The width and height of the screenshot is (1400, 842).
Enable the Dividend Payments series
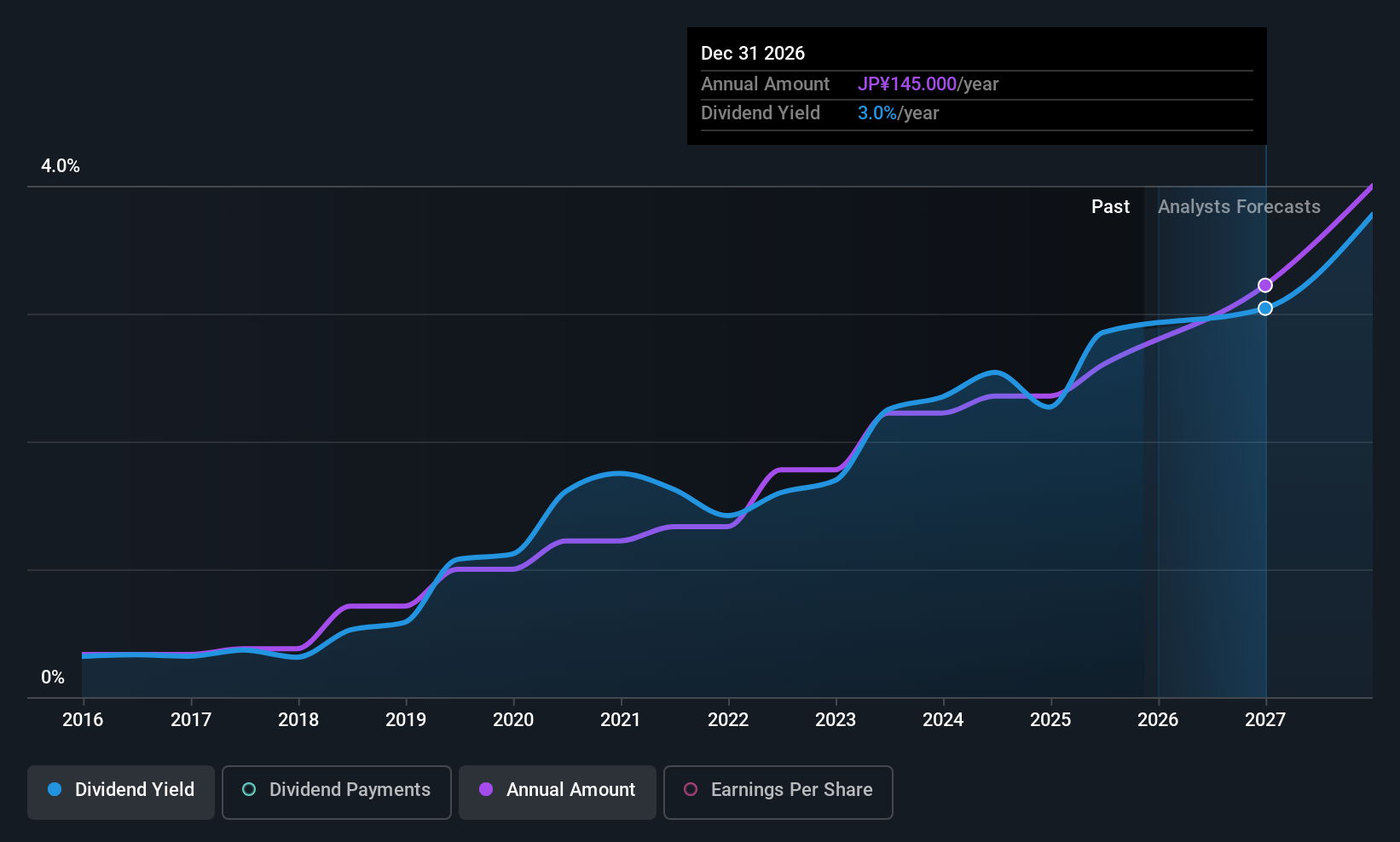tap(337, 792)
